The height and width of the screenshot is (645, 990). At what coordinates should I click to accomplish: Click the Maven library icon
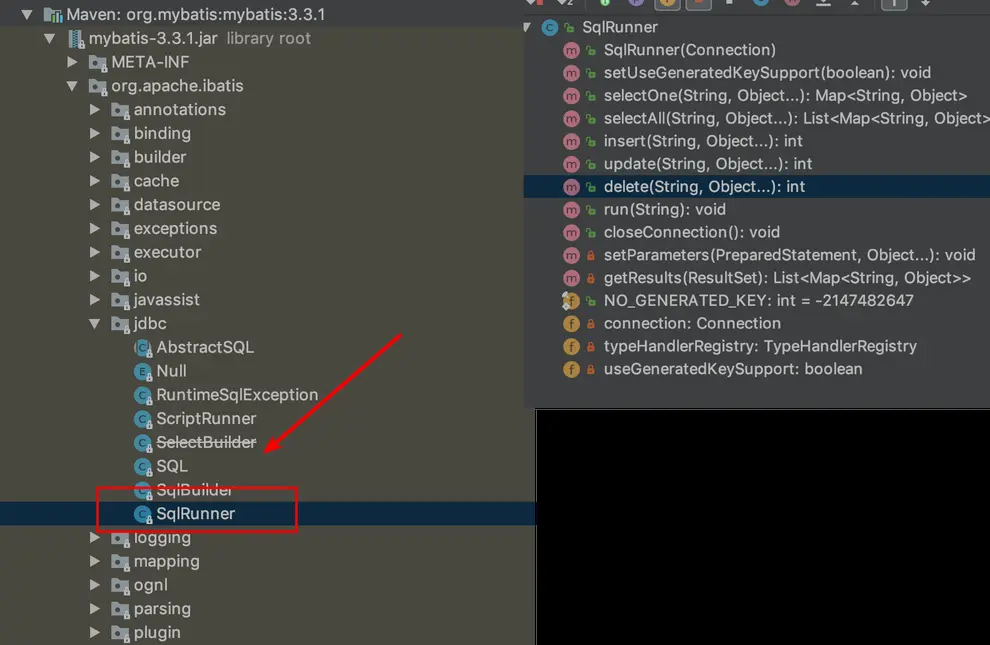pyautogui.click(x=53, y=15)
